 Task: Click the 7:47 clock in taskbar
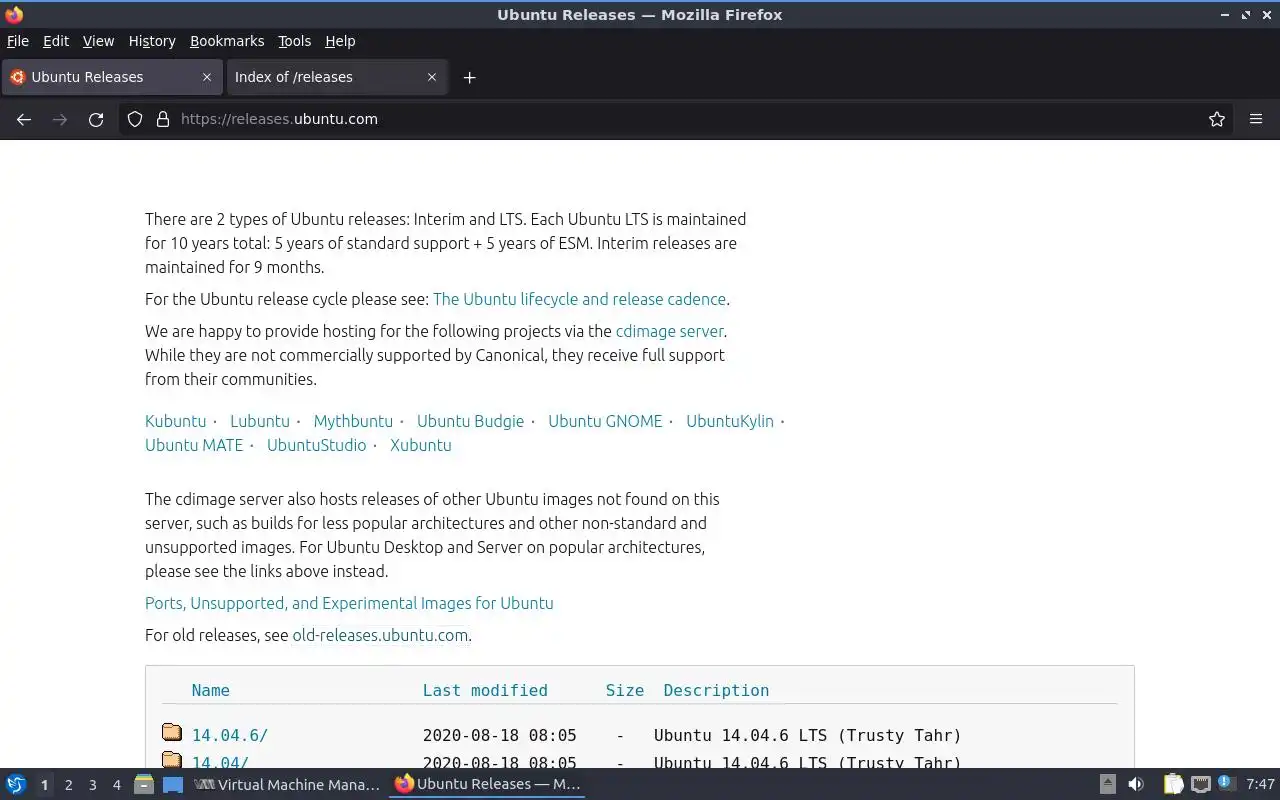[x=1260, y=784]
